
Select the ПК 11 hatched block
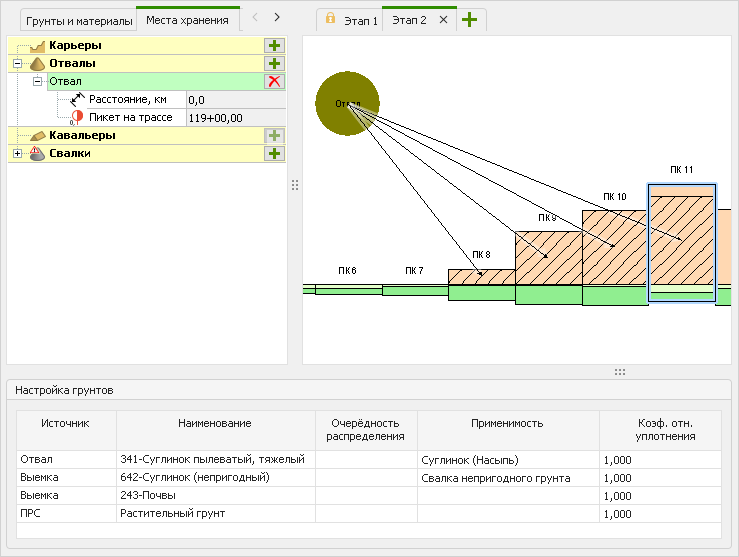pos(681,240)
